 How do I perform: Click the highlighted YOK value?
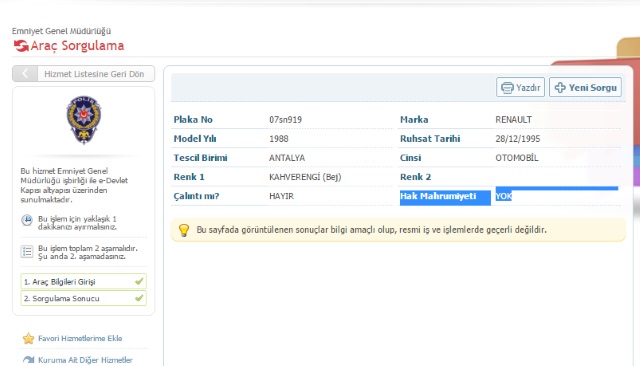[504, 196]
